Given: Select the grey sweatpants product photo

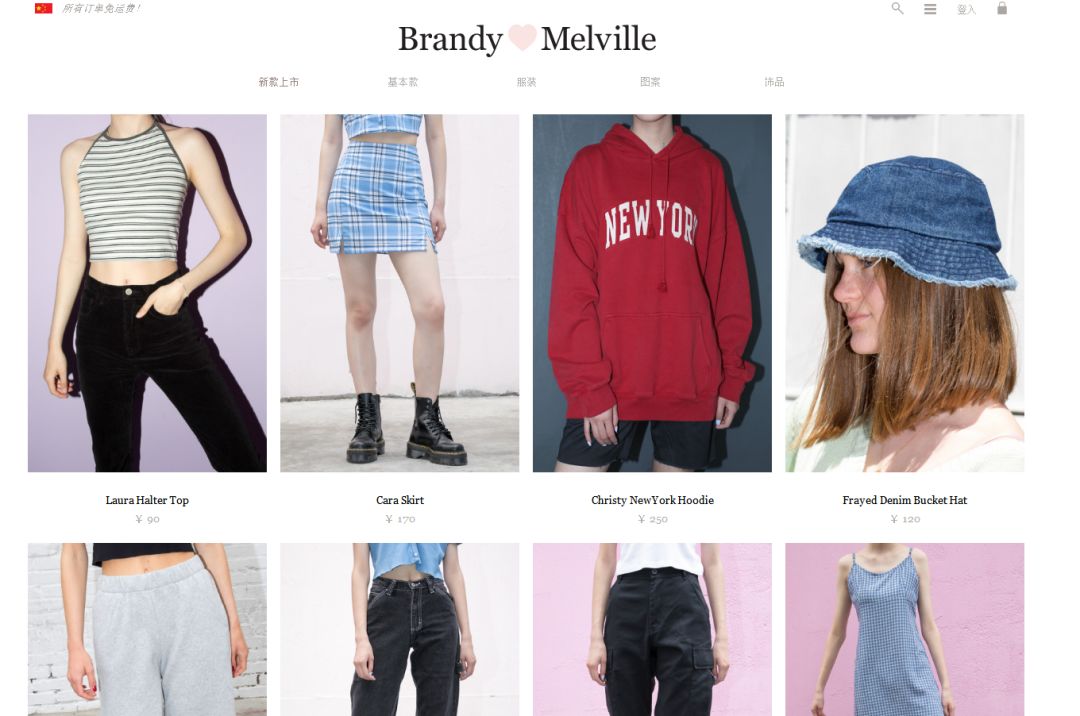Looking at the screenshot, I should click(147, 629).
